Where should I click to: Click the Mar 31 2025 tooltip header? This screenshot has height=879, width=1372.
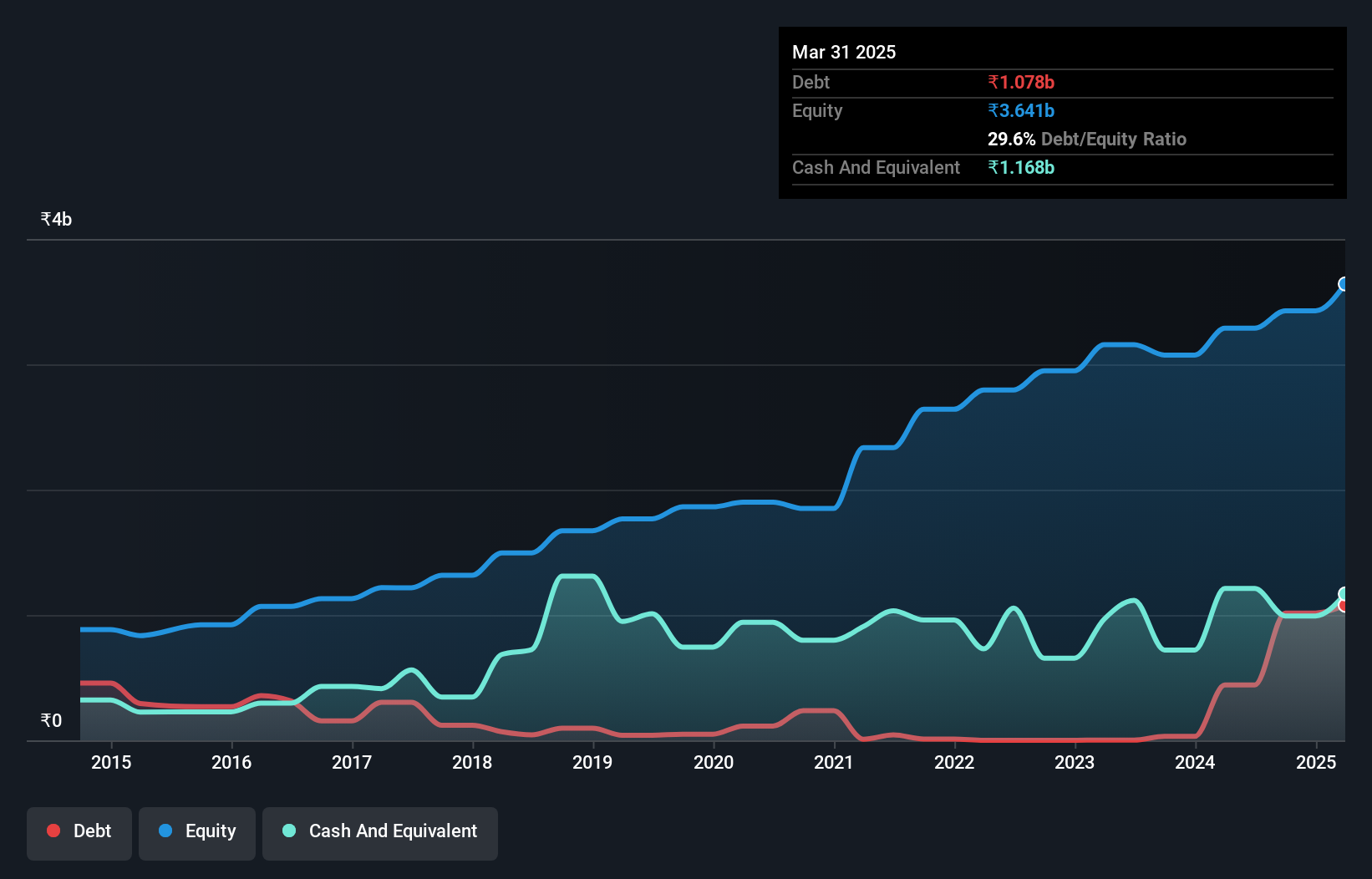point(844,52)
